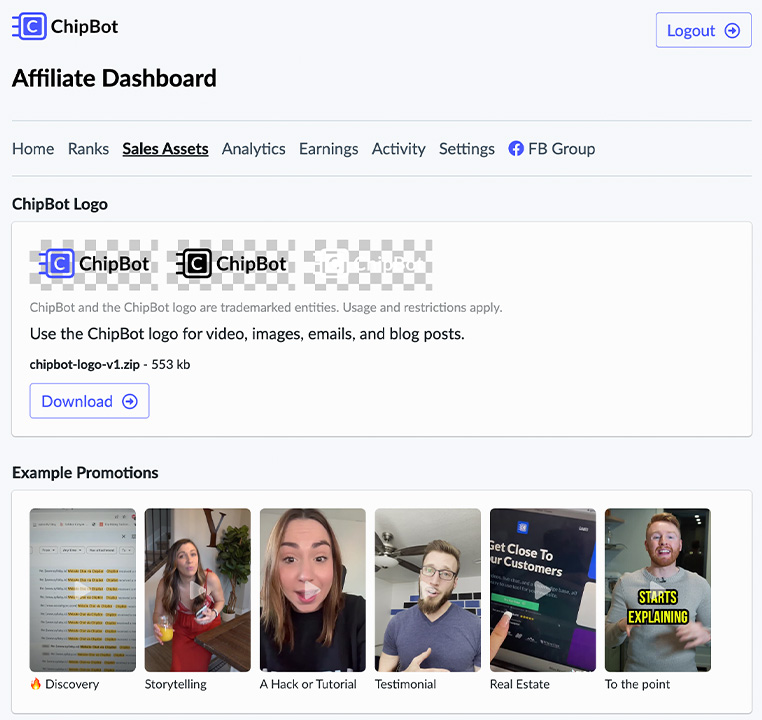
Task: Play the To the point video
Action: point(658,590)
